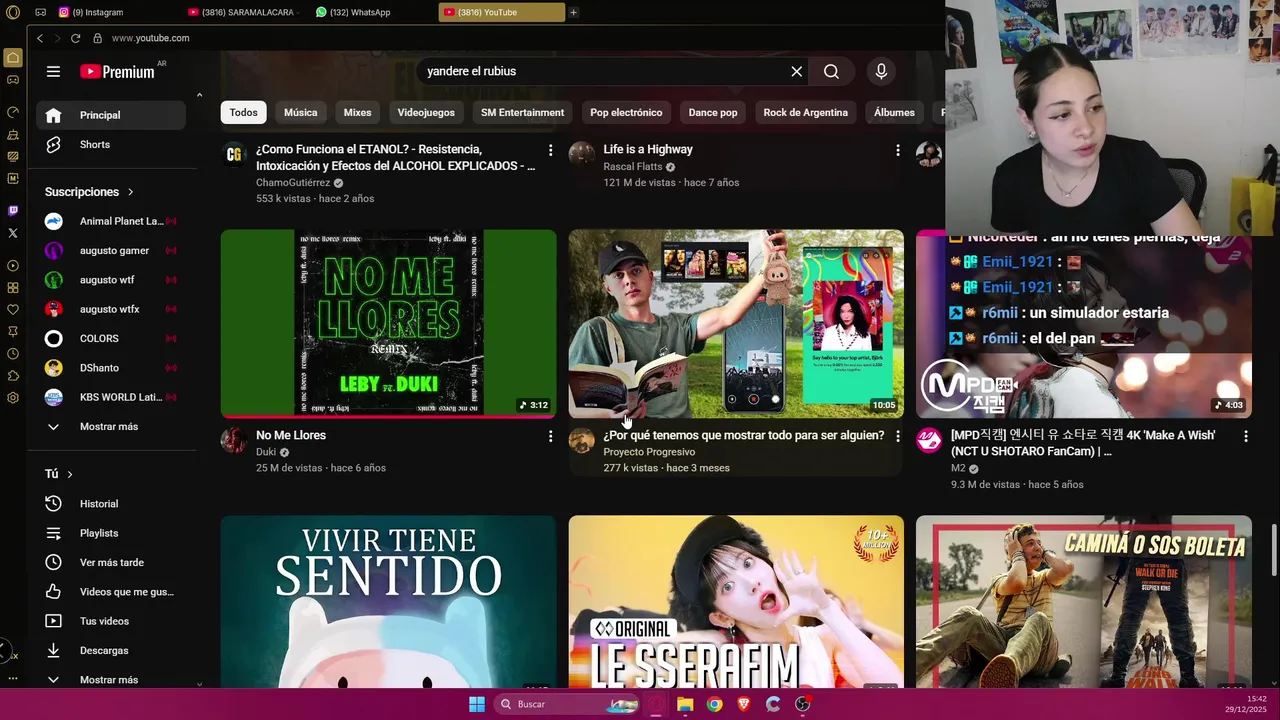Open OBS Studio from the taskbar
This screenshot has height=720, width=1280.
[802, 704]
